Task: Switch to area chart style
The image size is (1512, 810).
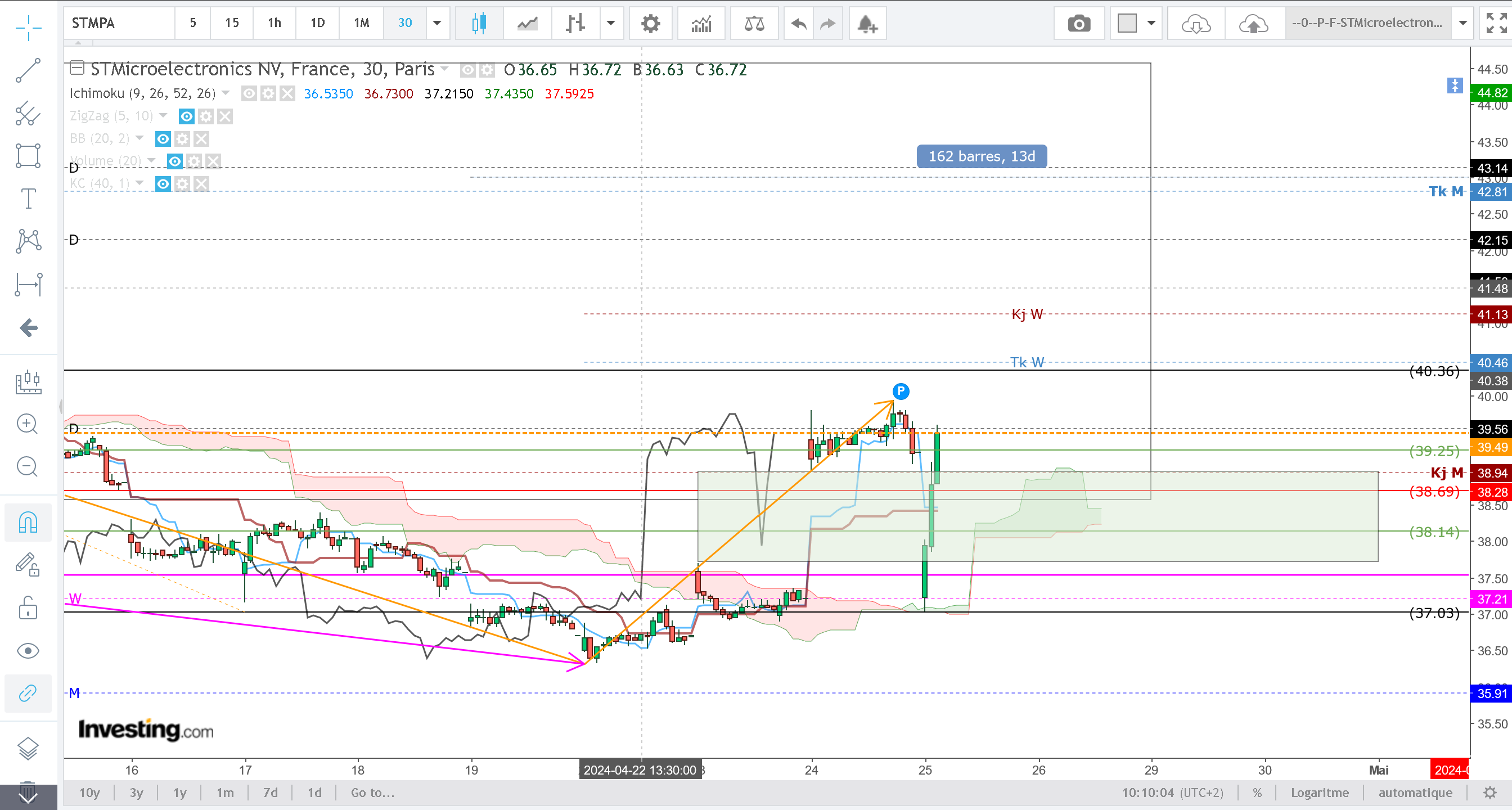Action: 527,24
